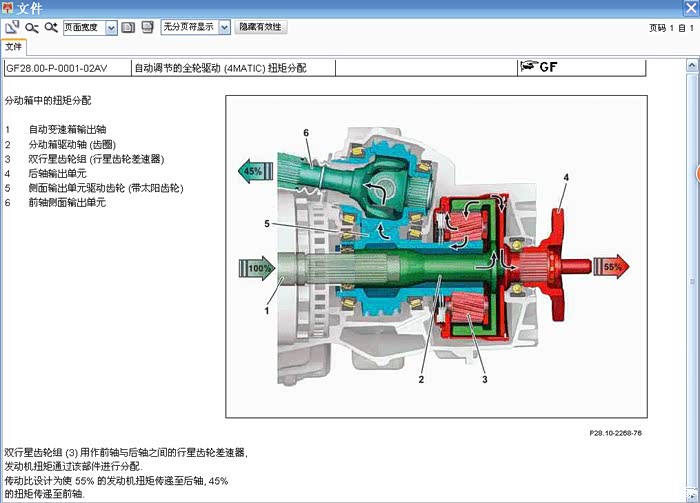Image resolution: width=700 pixels, height=503 pixels.
Task: Click the 100% input torque arrow
Action: click(x=257, y=268)
